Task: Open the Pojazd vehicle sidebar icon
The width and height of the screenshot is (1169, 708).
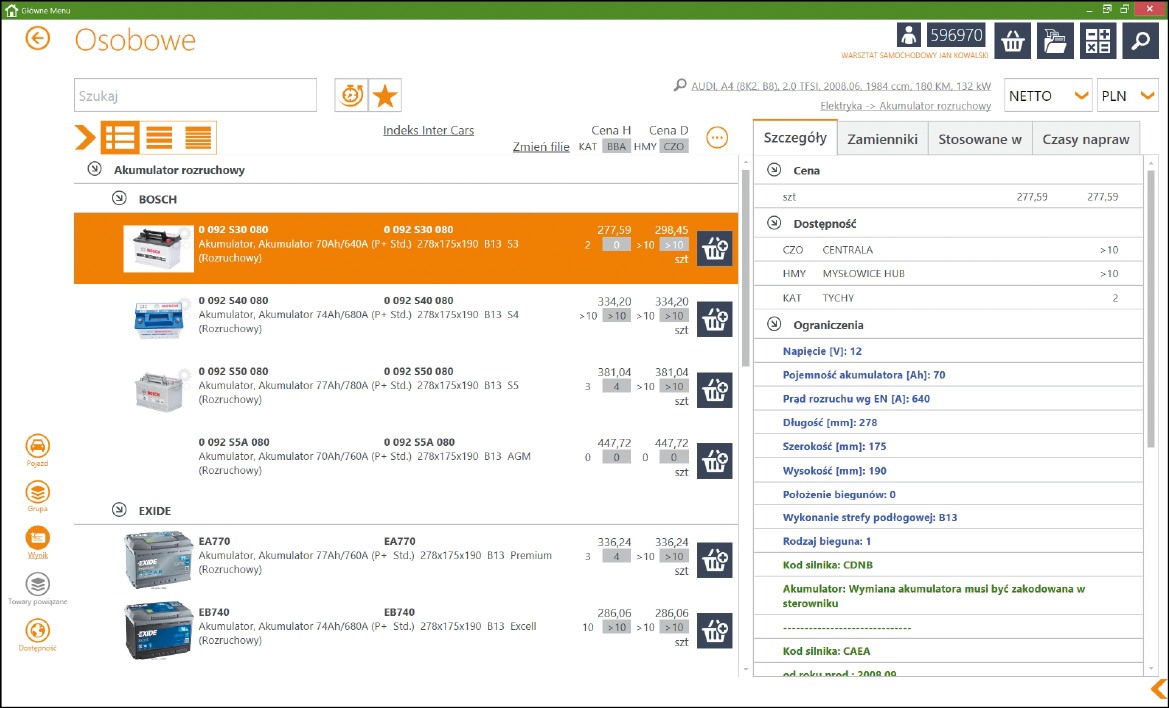Action: (x=37, y=447)
